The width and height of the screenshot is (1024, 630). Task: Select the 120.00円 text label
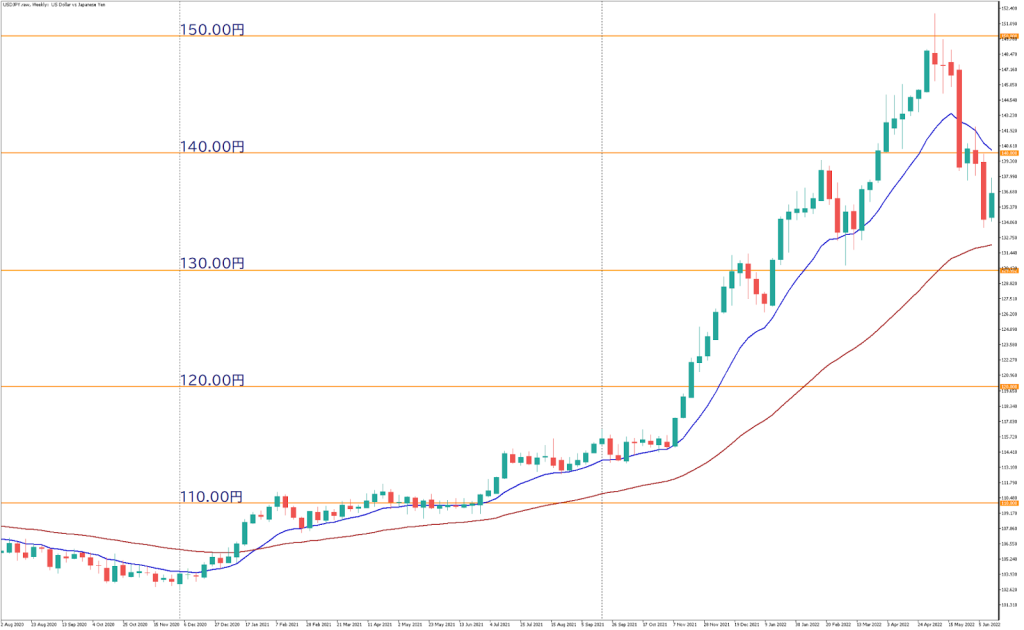211,380
